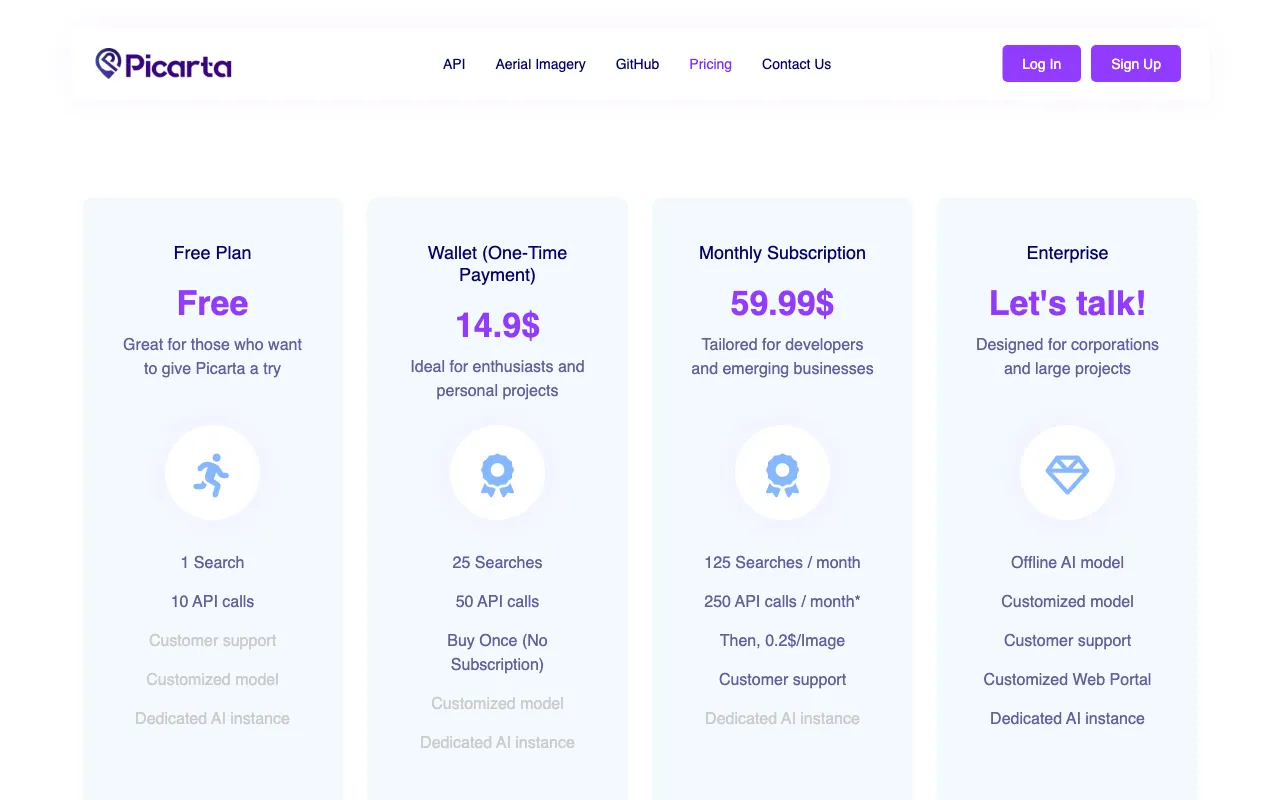Click Buy Once (No Subscription) text
Screen dimensions: 1280x800
click(x=497, y=652)
